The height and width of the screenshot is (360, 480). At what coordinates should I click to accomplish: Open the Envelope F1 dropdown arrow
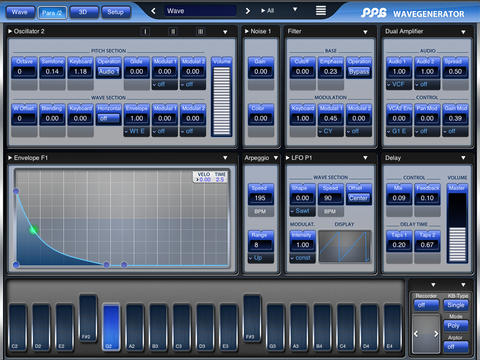click(x=225, y=158)
